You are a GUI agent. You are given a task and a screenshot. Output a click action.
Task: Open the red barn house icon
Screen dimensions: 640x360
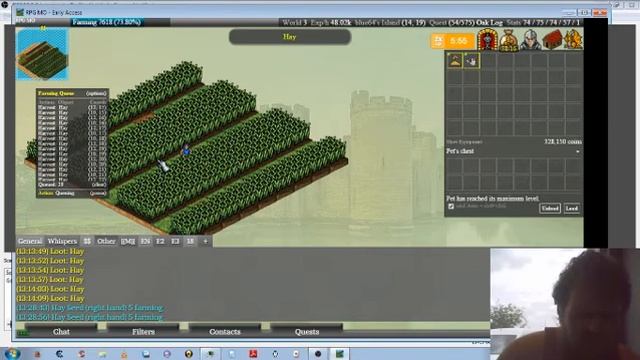(x=552, y=40)
